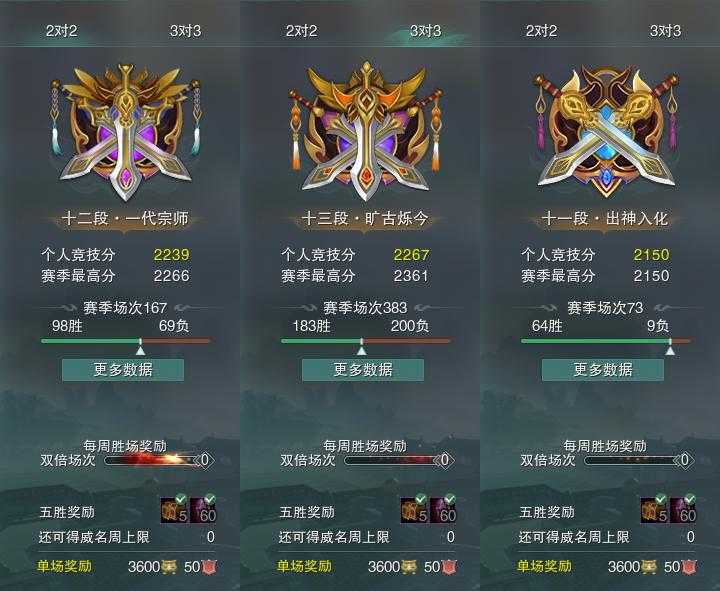This screenshot has width=720, height=591.
Task: Switch to 2对2 tab in first panel
Action: [x=62, y=31]
